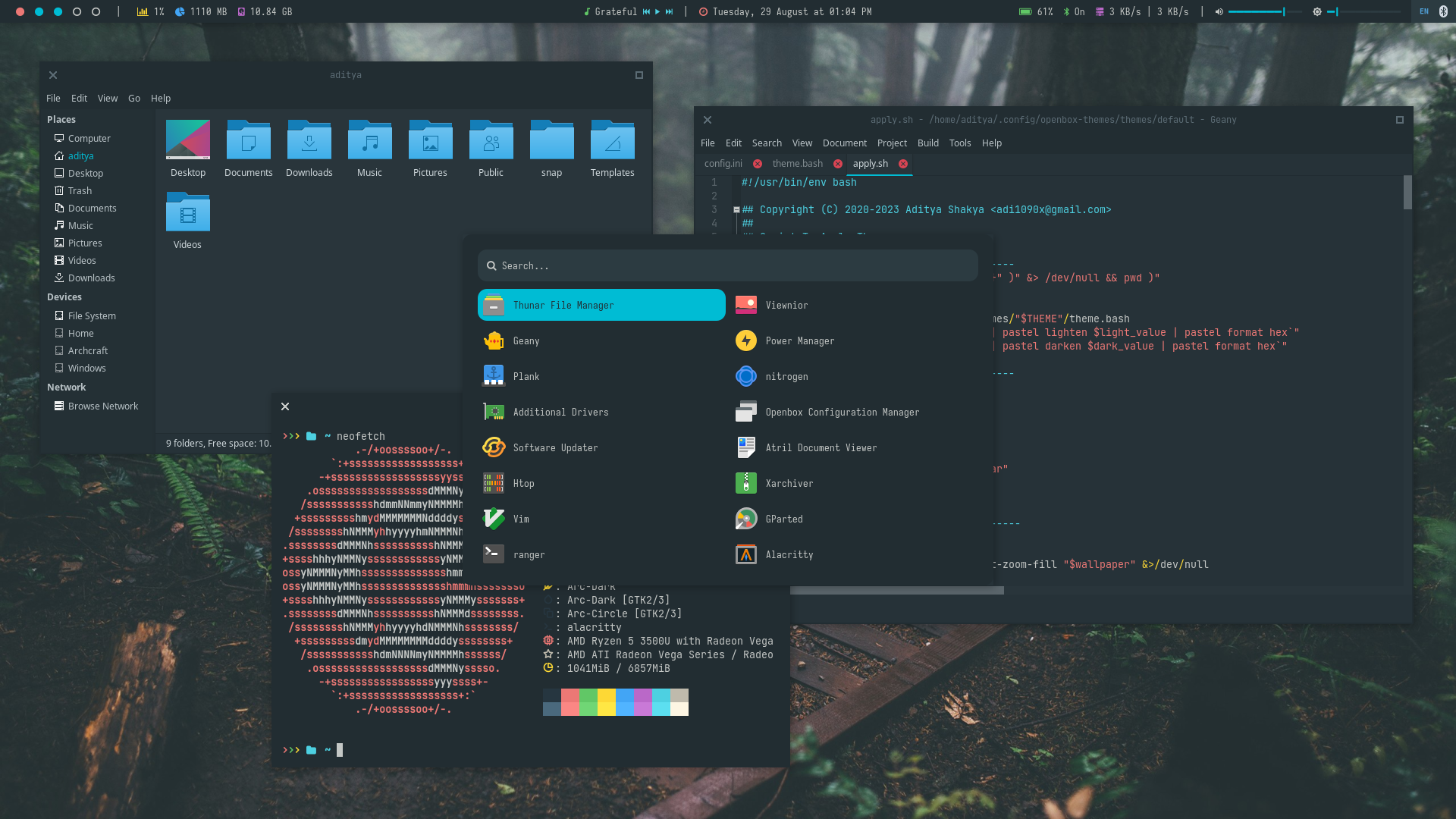Click the launcher Search field
Screen dimensions: 1456x819
click(728, 266)
